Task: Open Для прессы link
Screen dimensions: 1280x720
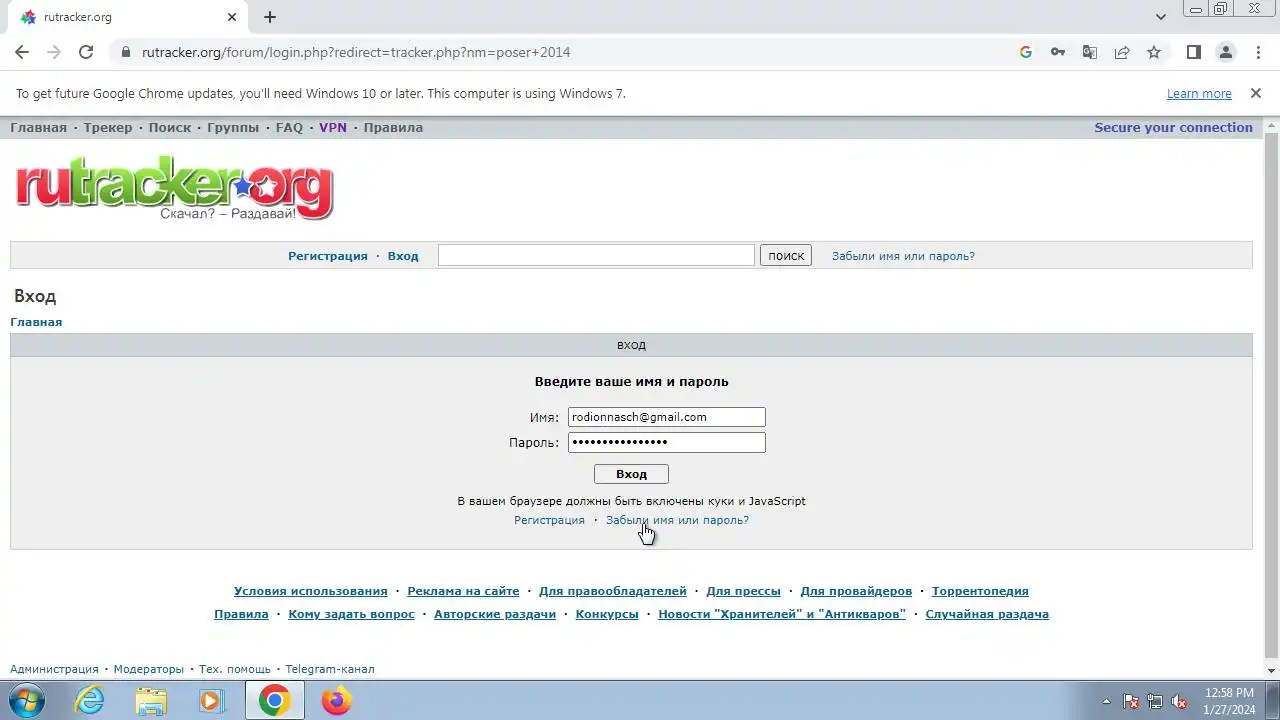Action: [743, 591]
